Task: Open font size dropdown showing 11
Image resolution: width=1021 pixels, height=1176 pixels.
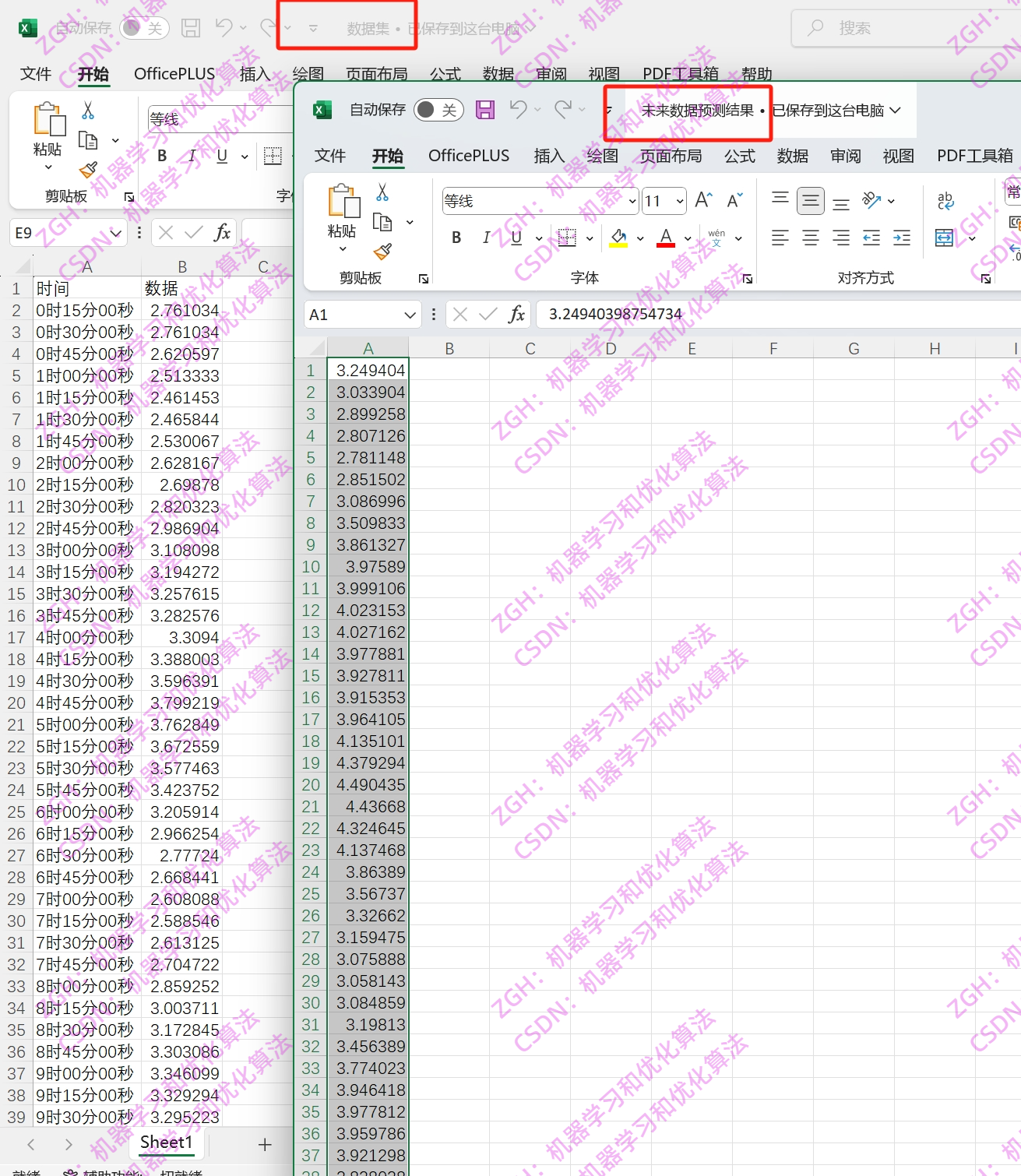Action: coord(680,201)
